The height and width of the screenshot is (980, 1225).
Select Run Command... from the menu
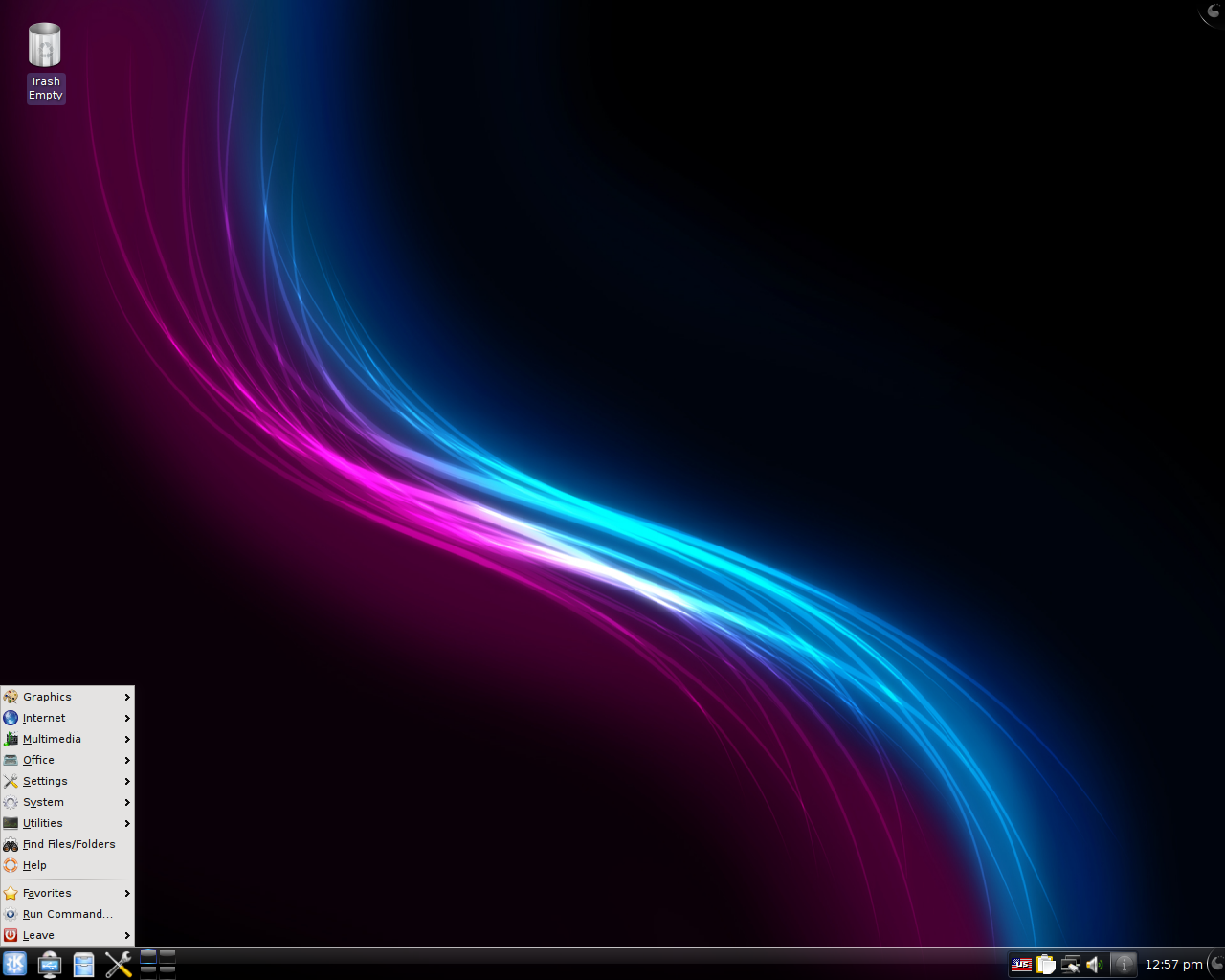[67, 914]
